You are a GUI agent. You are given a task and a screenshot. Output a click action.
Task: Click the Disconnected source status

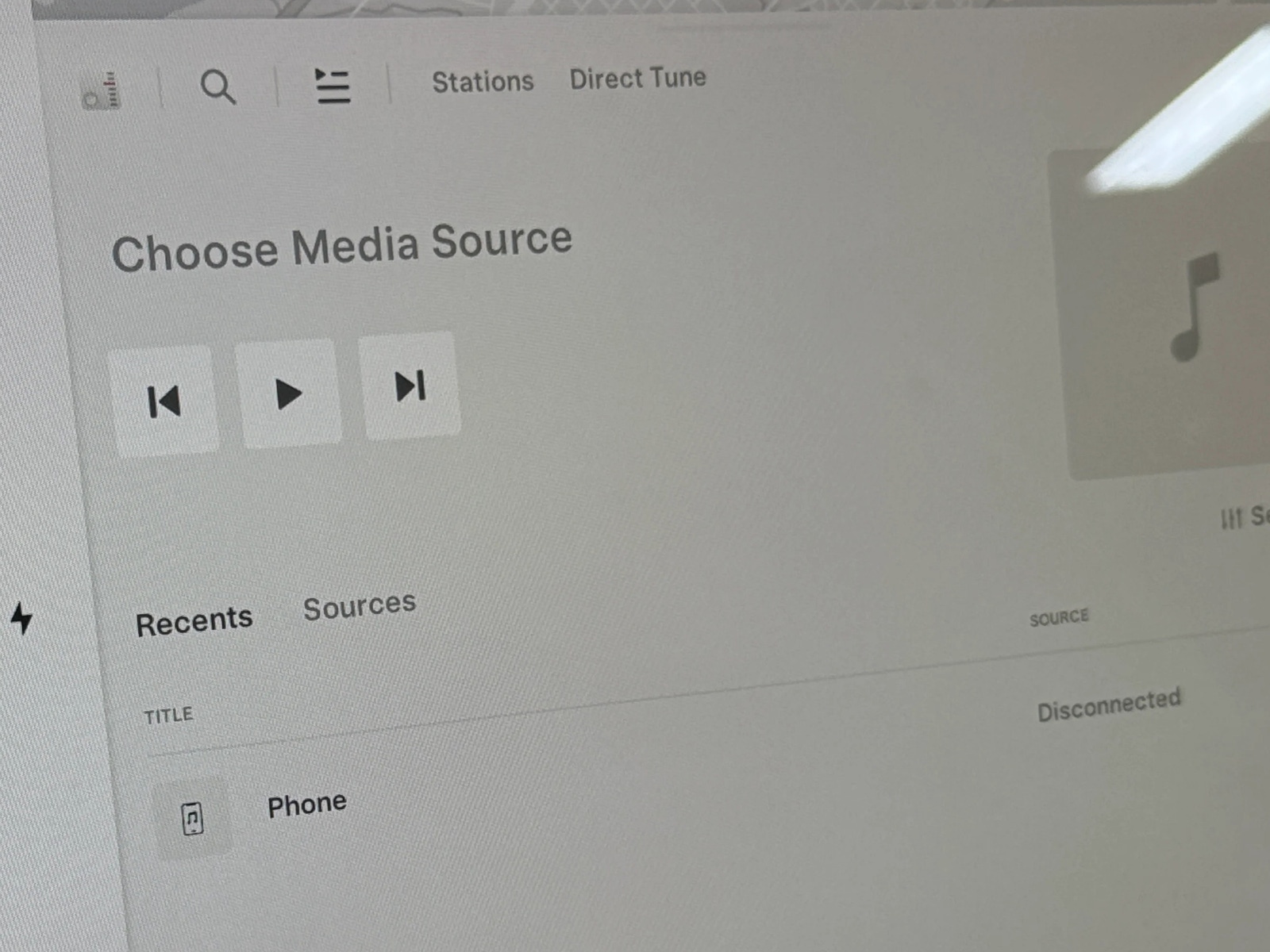[1108, 704]
